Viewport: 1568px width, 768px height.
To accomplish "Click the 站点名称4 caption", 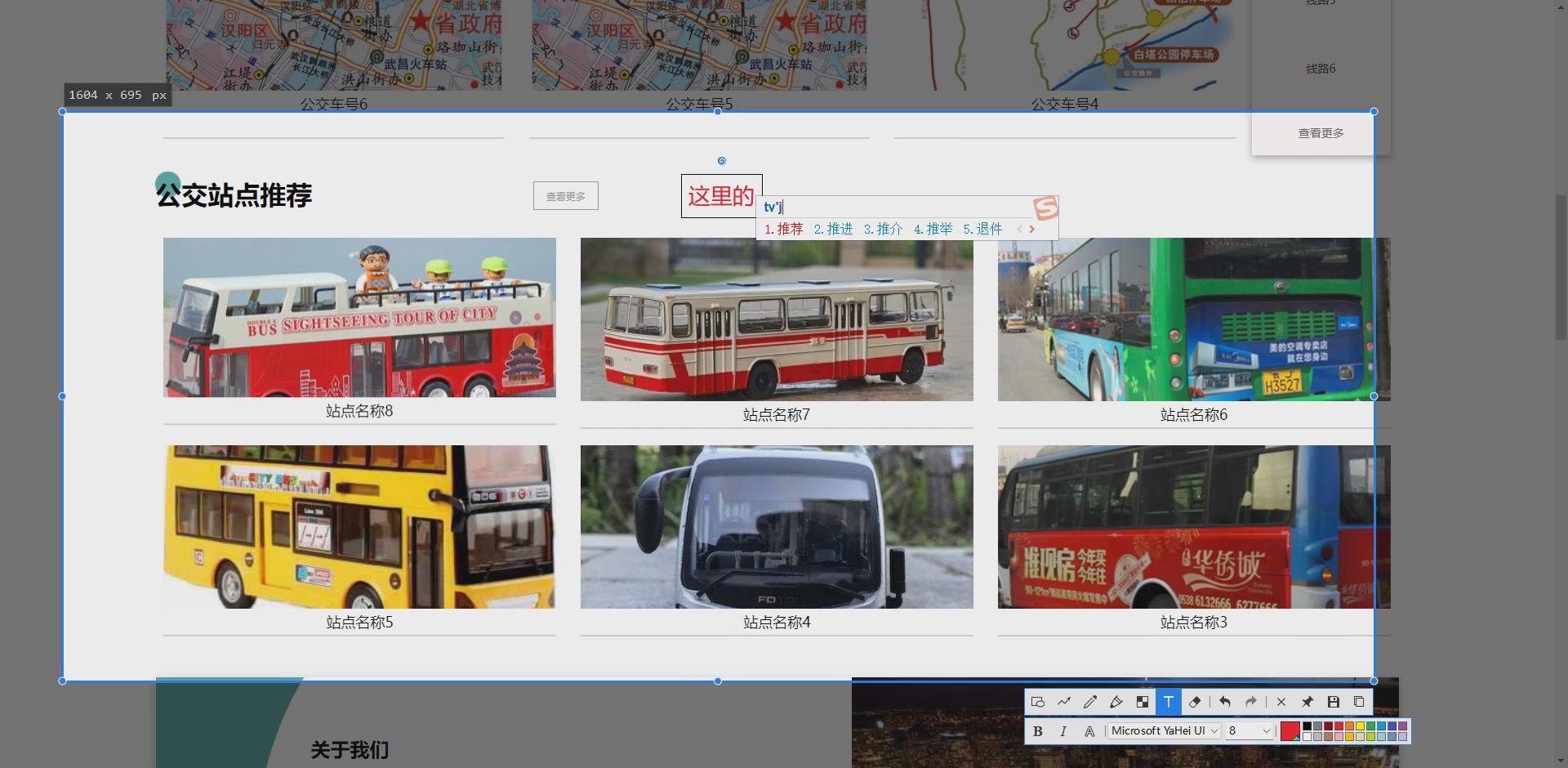I will 777,623.
